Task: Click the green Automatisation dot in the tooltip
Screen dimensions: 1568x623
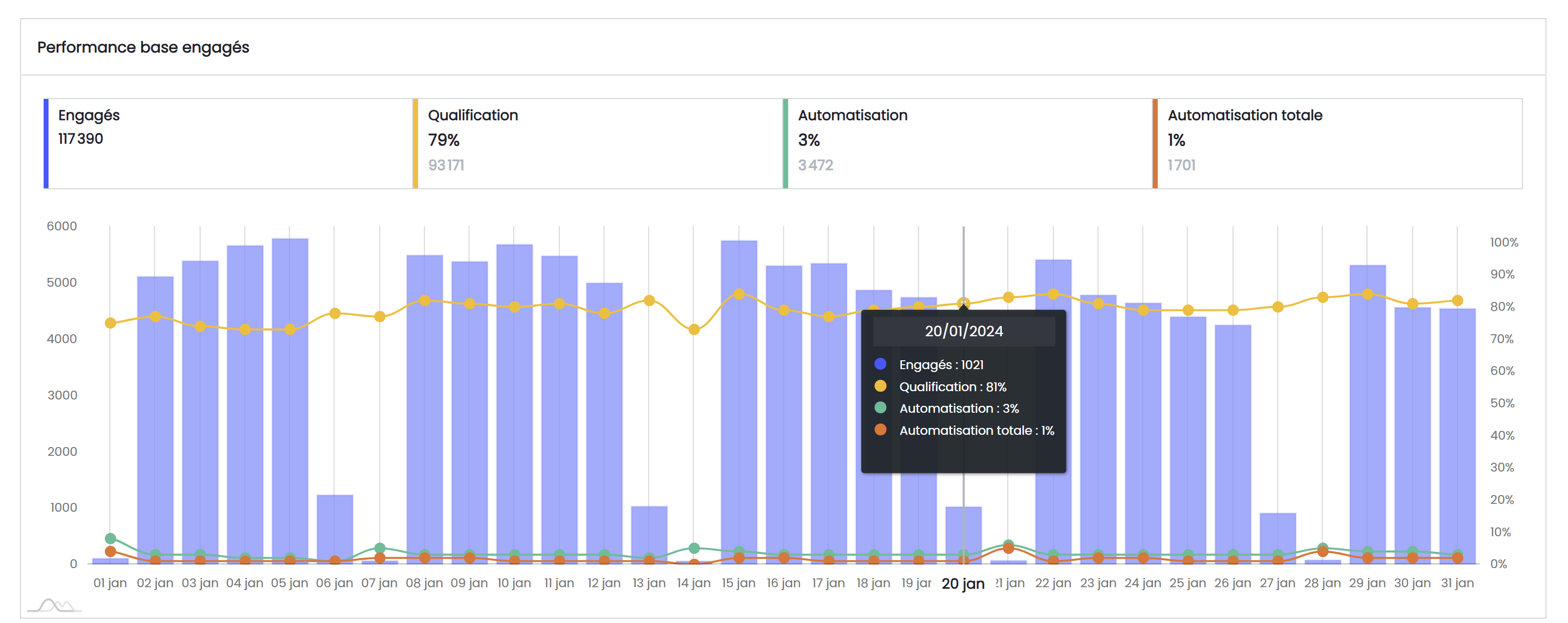Action: [880, 408]
